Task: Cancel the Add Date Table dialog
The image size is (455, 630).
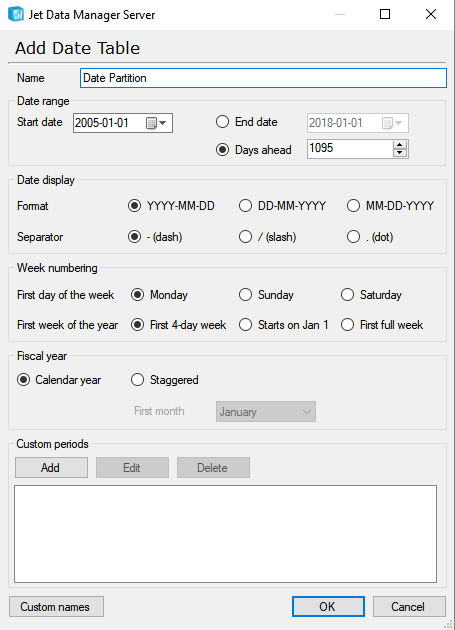Action: (x=409, y=607)
